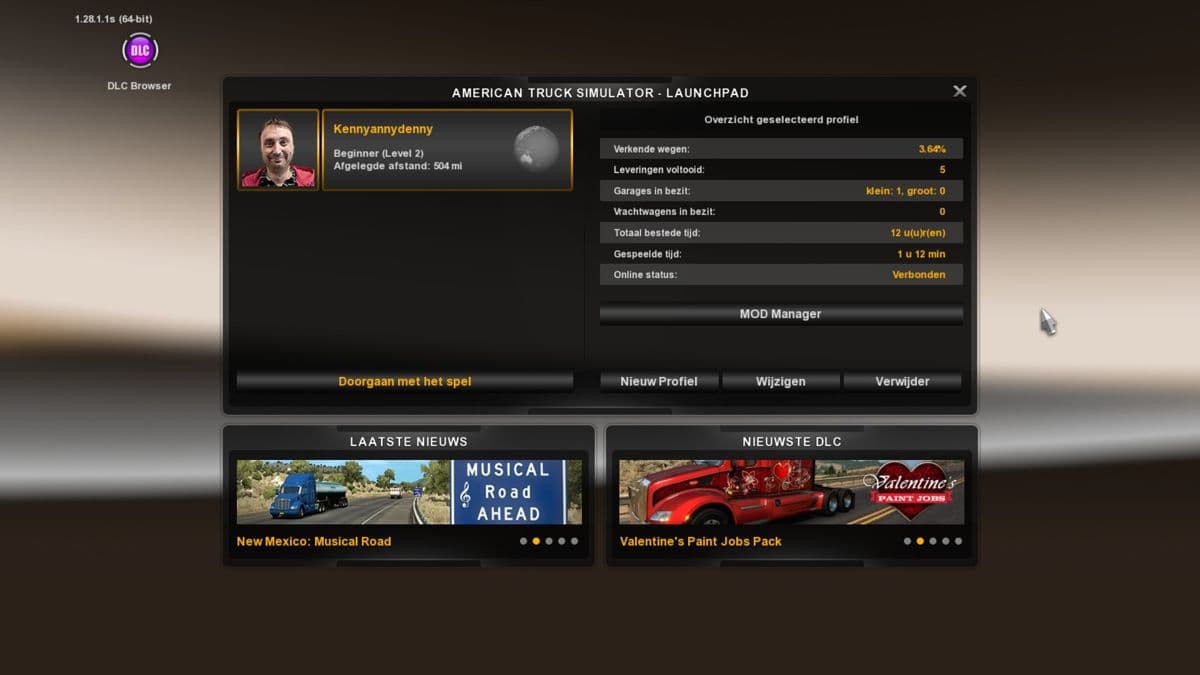Click the Online status Verbonden row

tap(781, 275)
